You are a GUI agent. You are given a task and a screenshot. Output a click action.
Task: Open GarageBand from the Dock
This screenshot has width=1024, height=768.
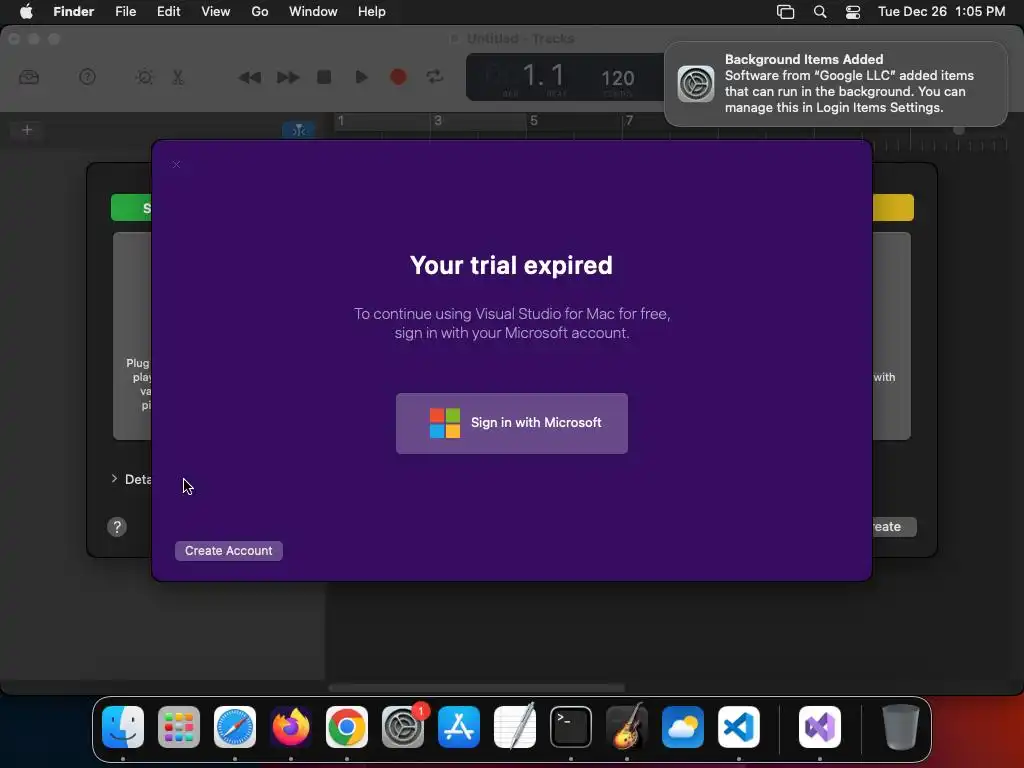(x=627, y=727)
